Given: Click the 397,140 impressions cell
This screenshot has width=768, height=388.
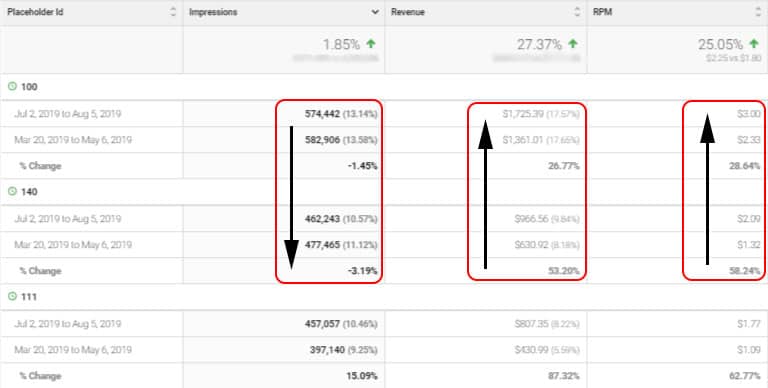Looking at the screenshot, I should 284,350.
